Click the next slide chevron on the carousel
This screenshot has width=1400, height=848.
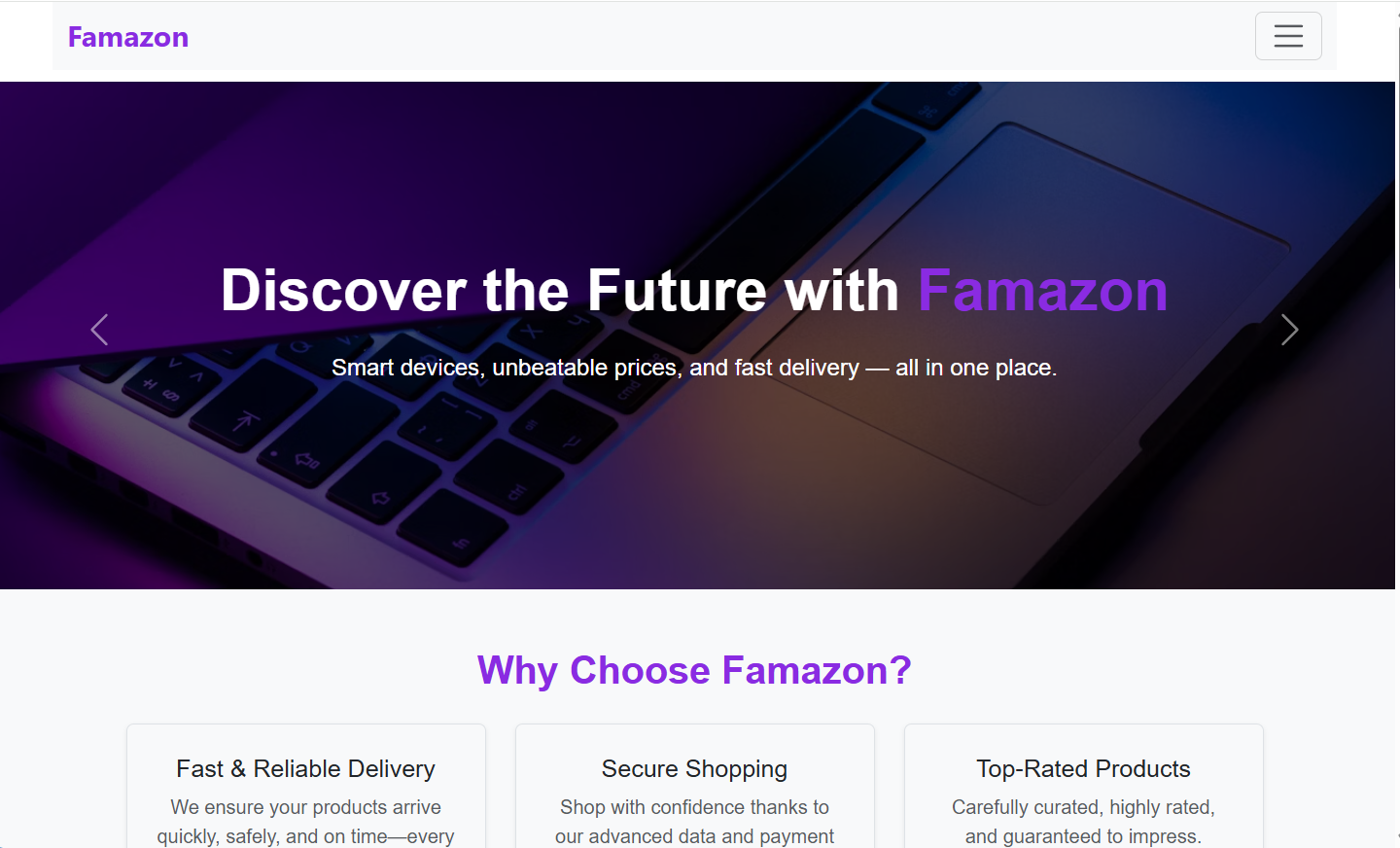click(1289, 330)
